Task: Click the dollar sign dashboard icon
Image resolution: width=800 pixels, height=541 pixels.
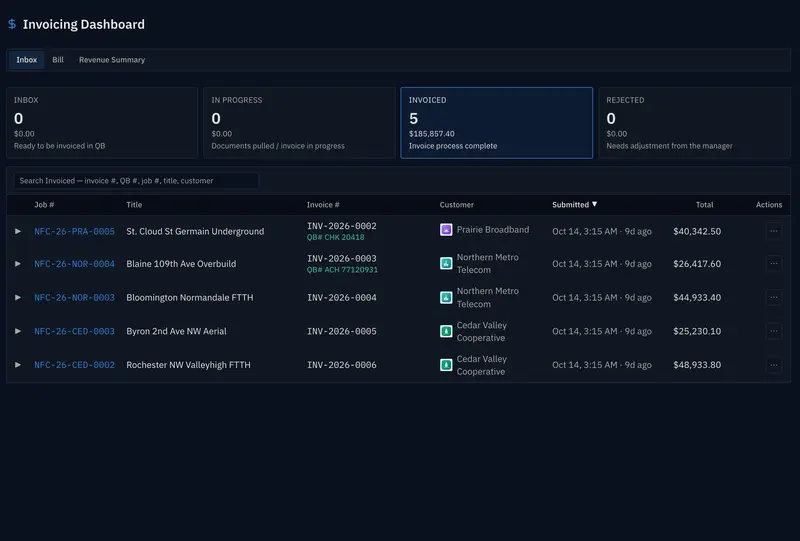Action: click(x=12, y=24)
